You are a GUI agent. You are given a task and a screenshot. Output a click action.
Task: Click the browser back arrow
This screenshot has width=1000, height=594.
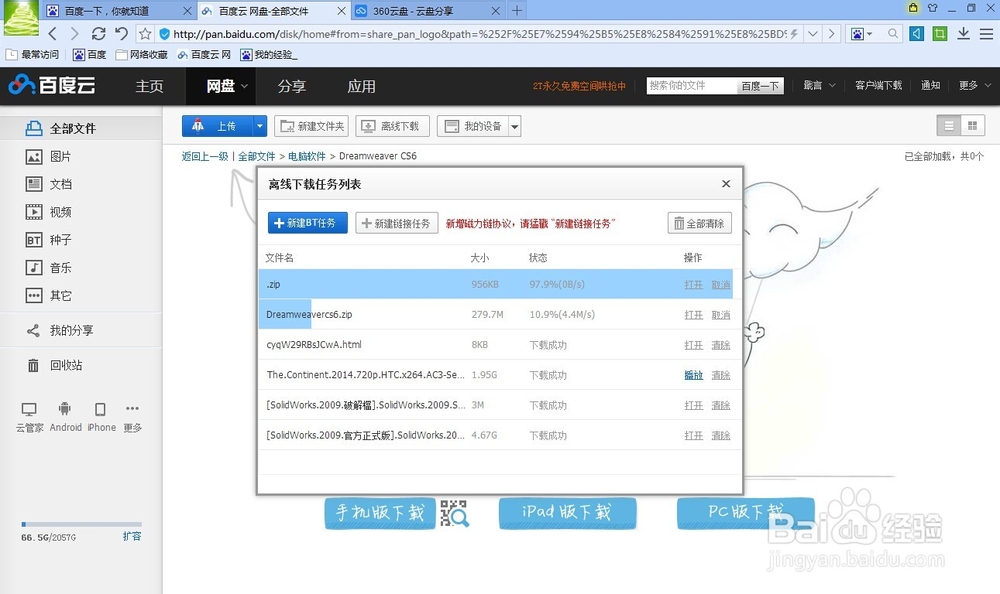[x=53, y=34]
